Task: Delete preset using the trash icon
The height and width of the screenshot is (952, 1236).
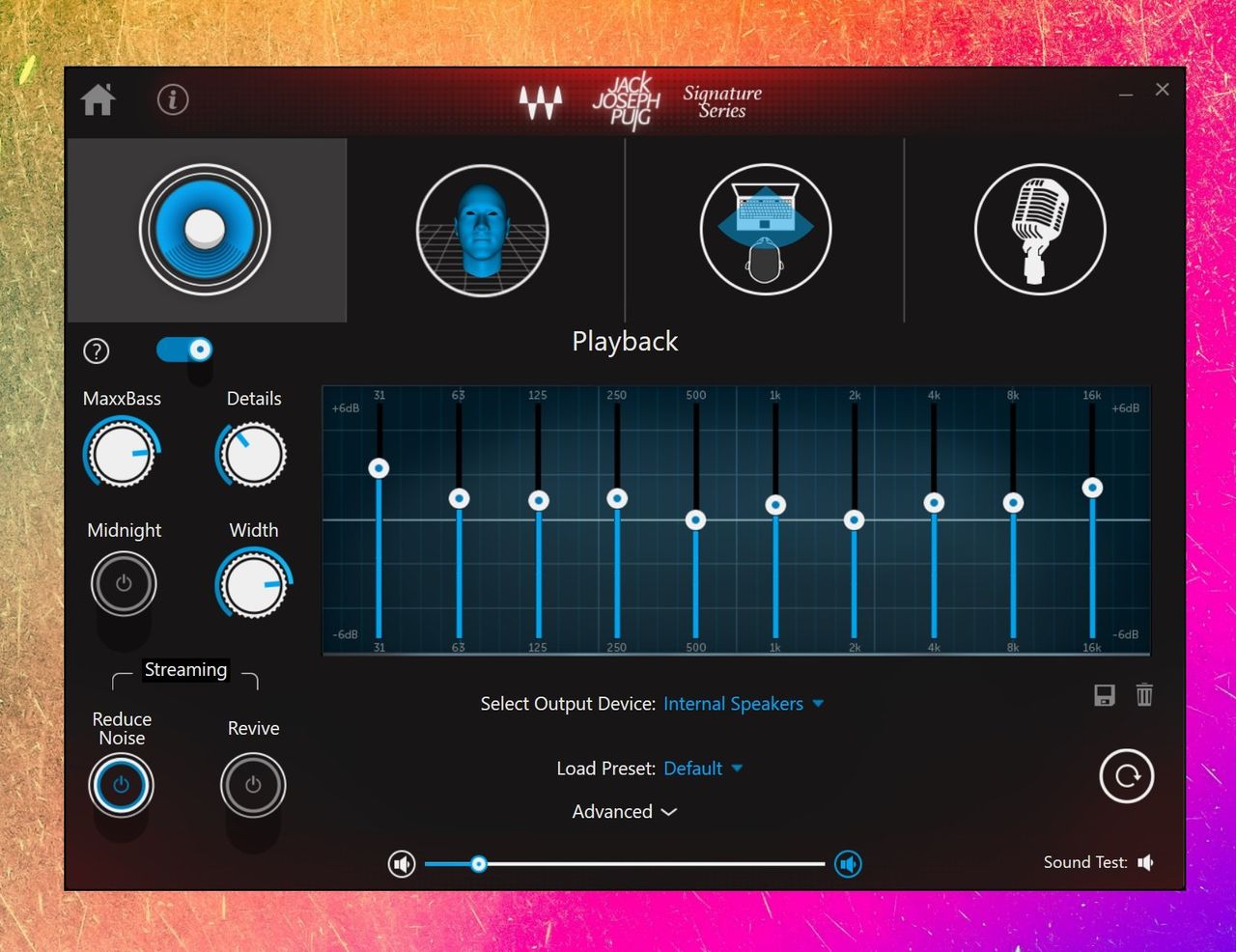Action: [1144, 694]
